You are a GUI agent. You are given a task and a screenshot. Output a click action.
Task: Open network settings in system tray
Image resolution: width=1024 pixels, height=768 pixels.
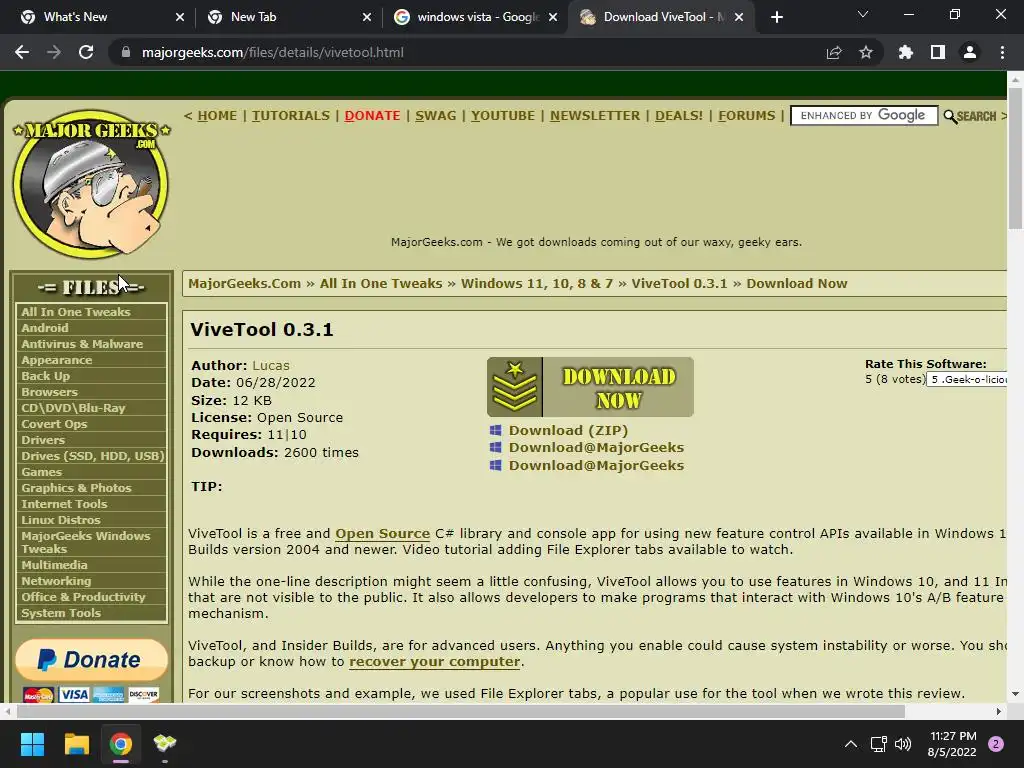point(878,744)
